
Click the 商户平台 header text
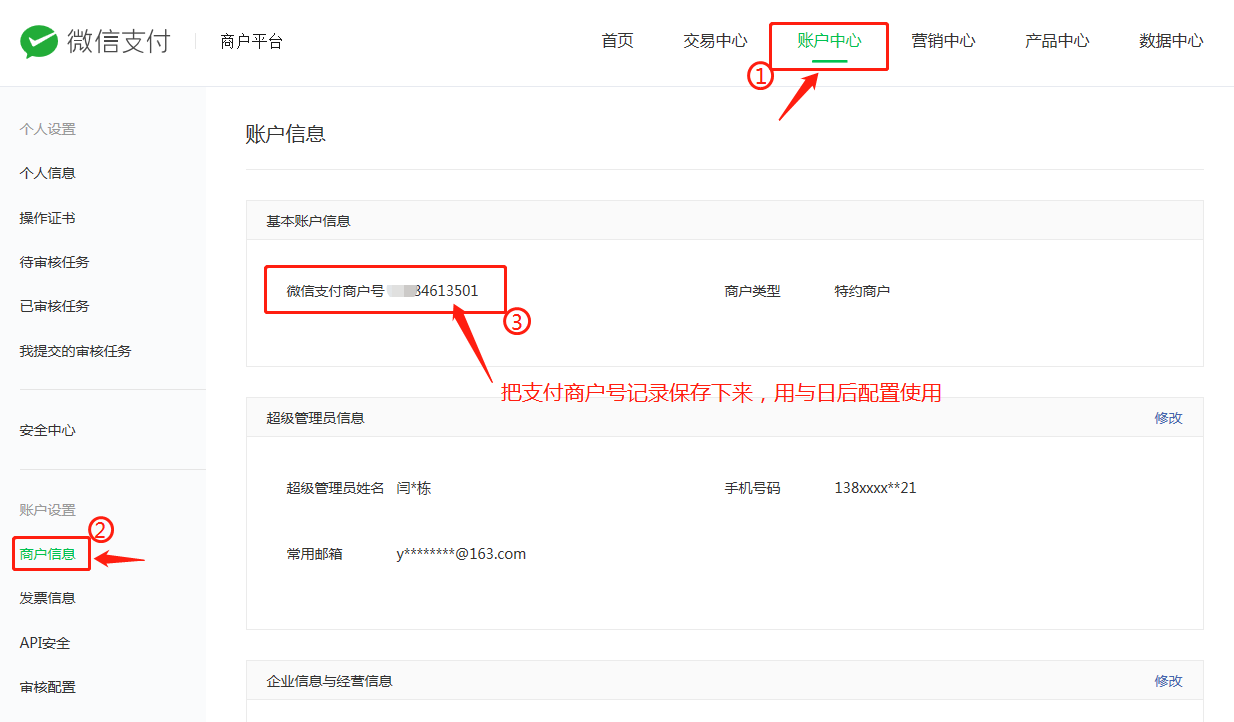(252, 41)
